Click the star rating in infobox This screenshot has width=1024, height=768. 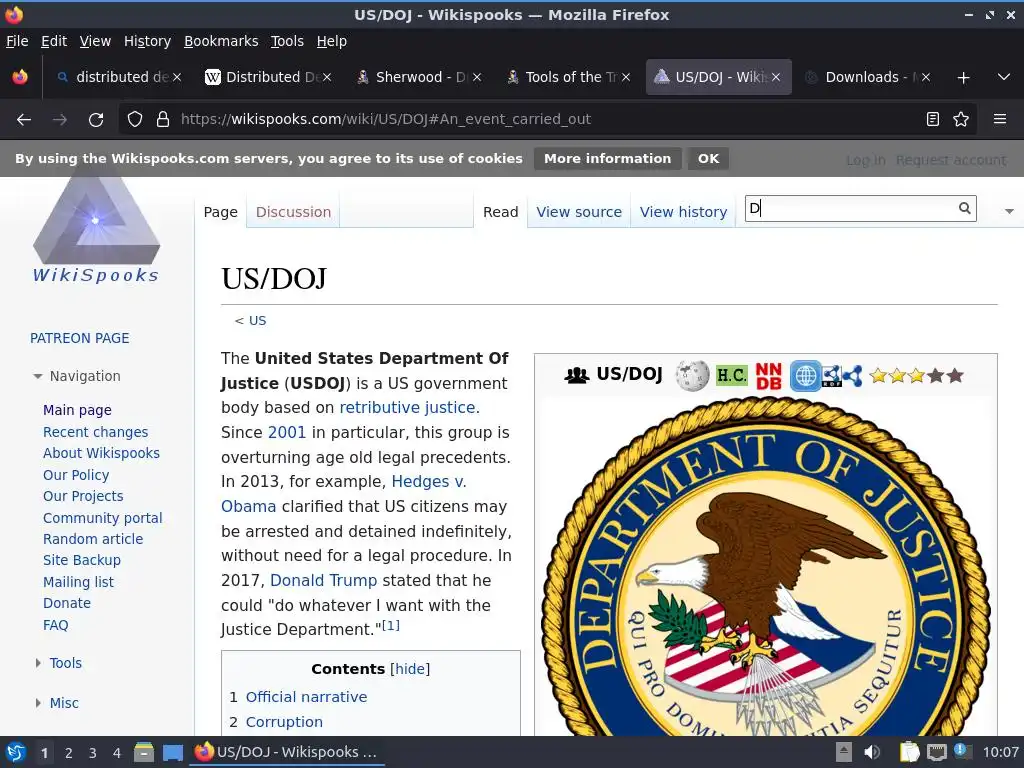pyautogui.click(x=917, y=376)
